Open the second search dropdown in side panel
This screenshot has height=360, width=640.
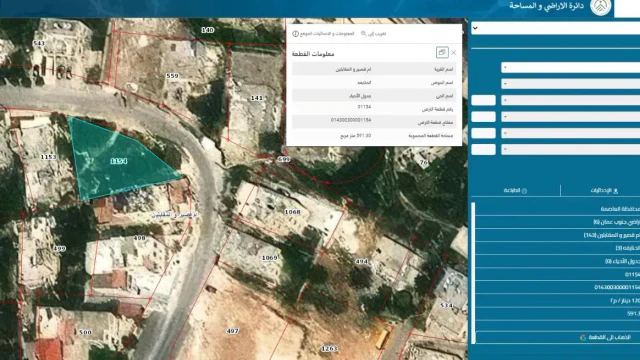click(571, 84)
